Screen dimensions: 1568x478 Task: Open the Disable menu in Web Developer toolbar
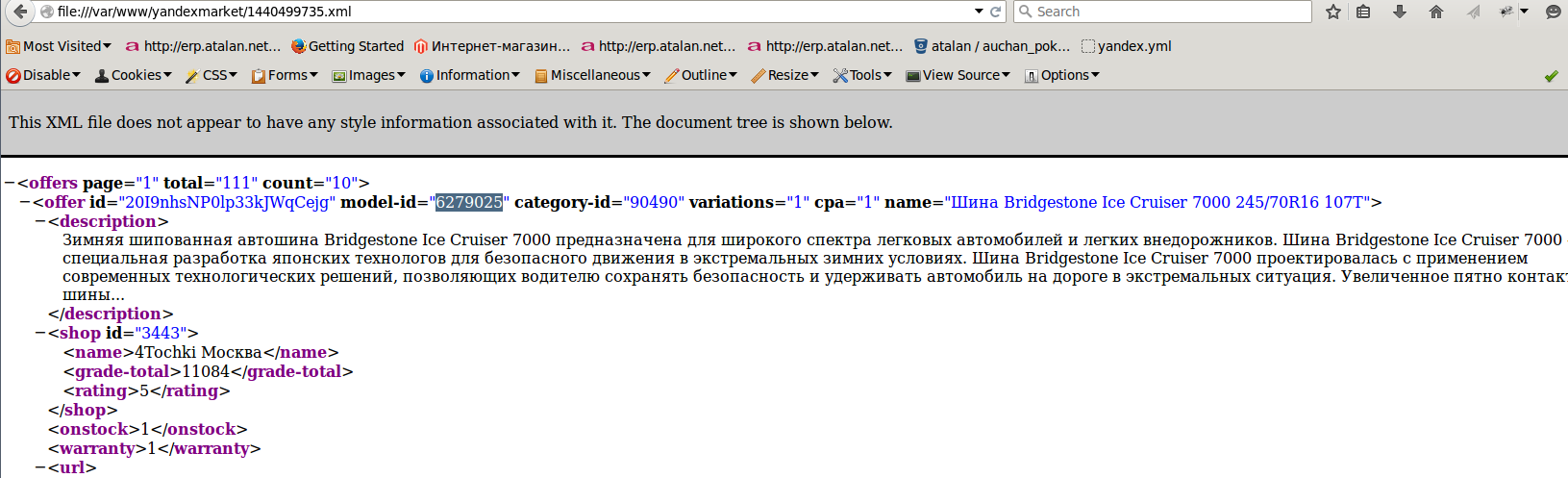(43, 75)
